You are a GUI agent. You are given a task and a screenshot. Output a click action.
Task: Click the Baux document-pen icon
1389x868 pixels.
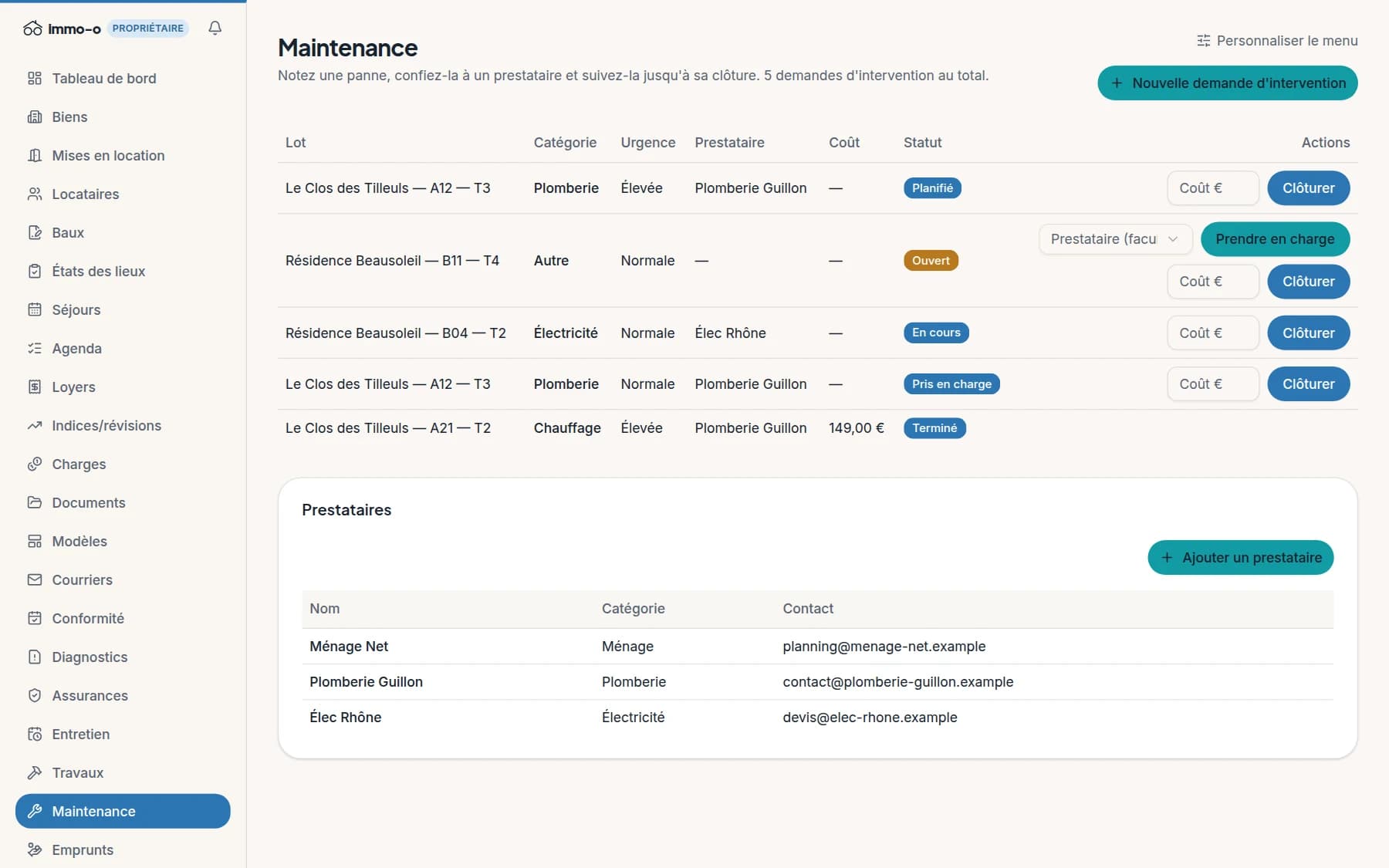[35, 232]
